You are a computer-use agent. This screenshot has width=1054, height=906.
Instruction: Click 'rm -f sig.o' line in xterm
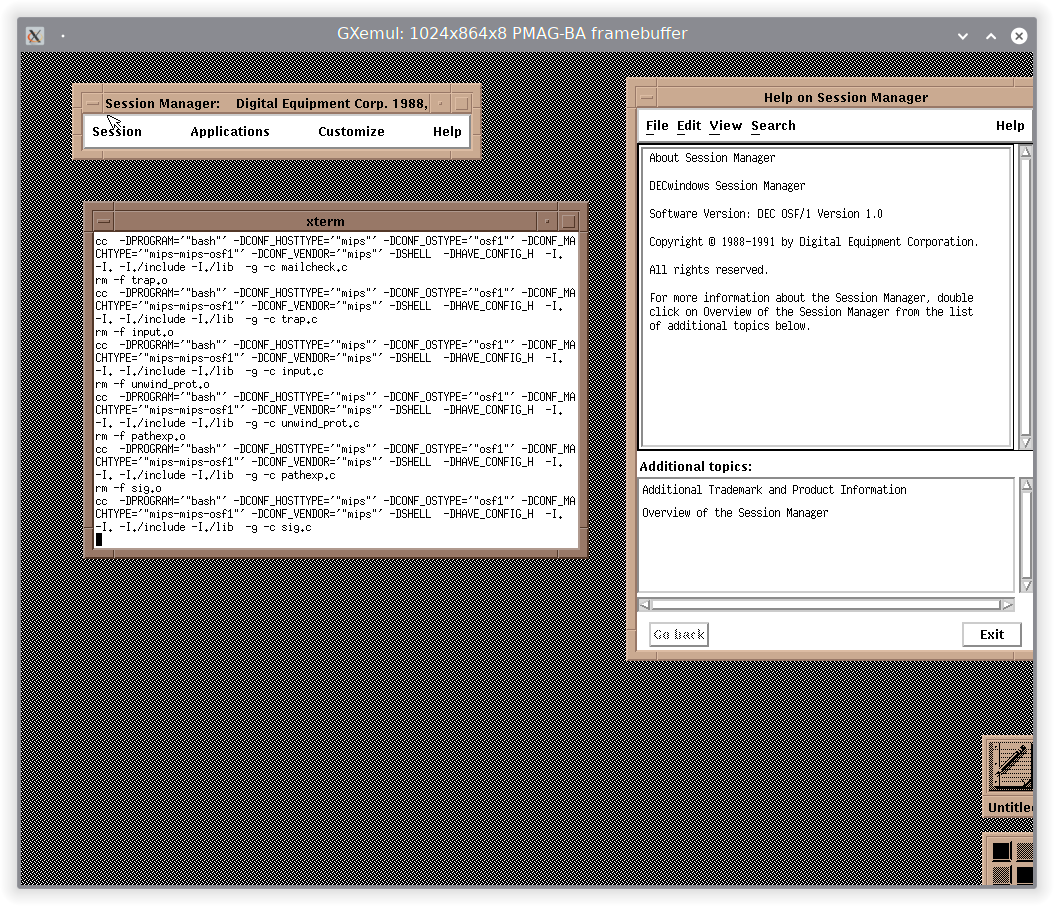pos(128,489)
